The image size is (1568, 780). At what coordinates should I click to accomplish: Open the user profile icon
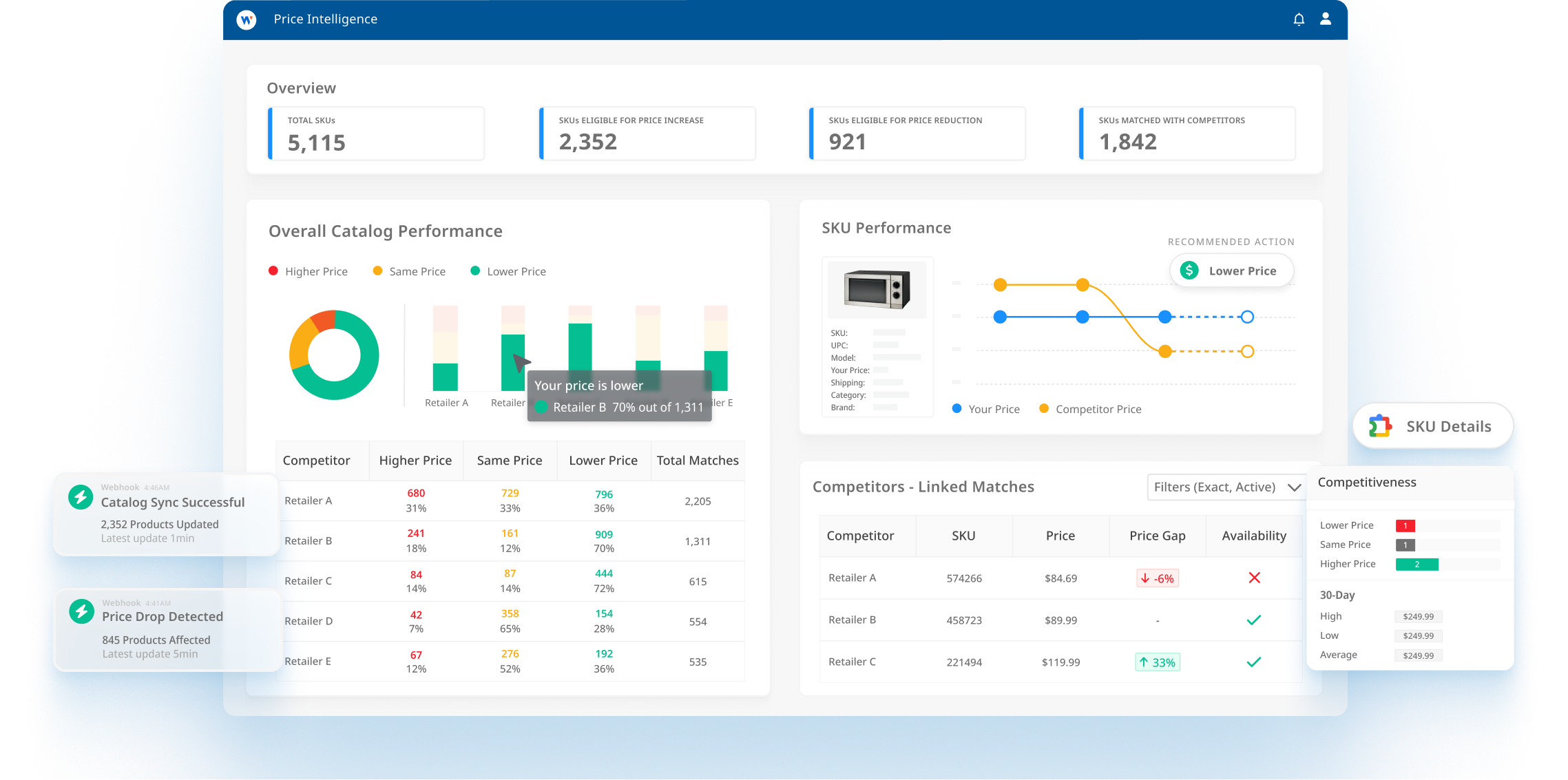[x=1325, y=19]
